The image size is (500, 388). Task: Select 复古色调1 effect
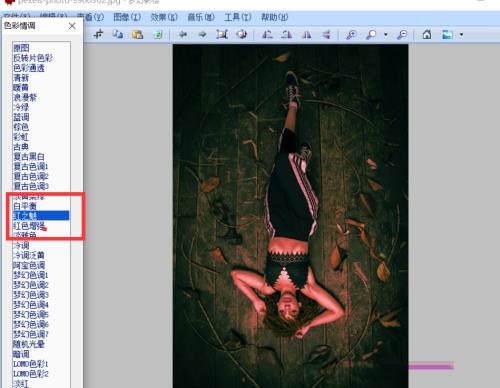pos(31,166)
